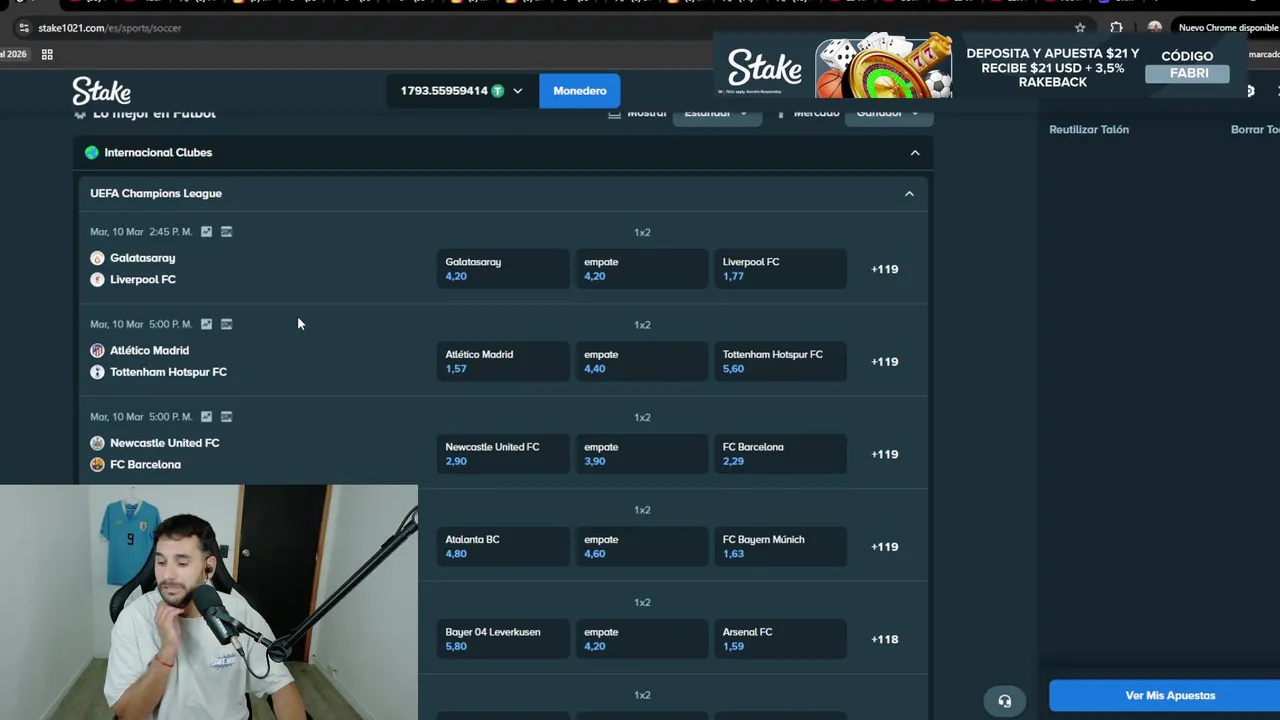Click Reutilizar Talón in bet slip

pyautogui.click(x=1089, y=129)
